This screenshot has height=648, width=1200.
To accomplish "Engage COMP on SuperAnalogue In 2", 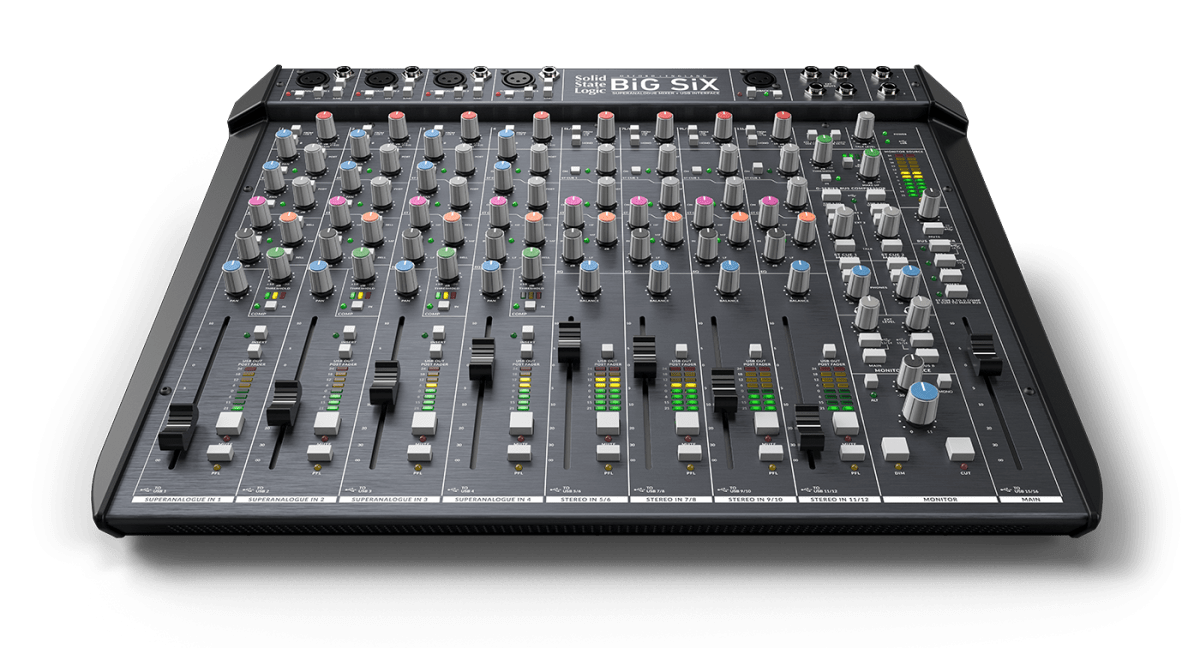I will click(x=357, y=304).
